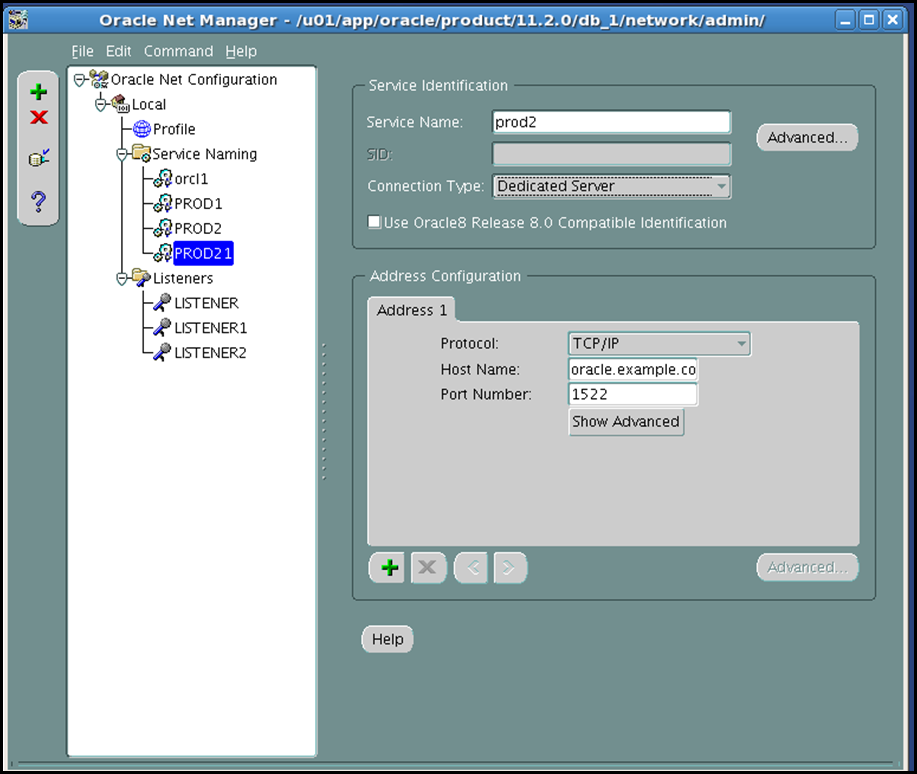The image size is (917, 774).
Task: Click the Test Service database icon in left toolbar
Action: tap(39, 157)
